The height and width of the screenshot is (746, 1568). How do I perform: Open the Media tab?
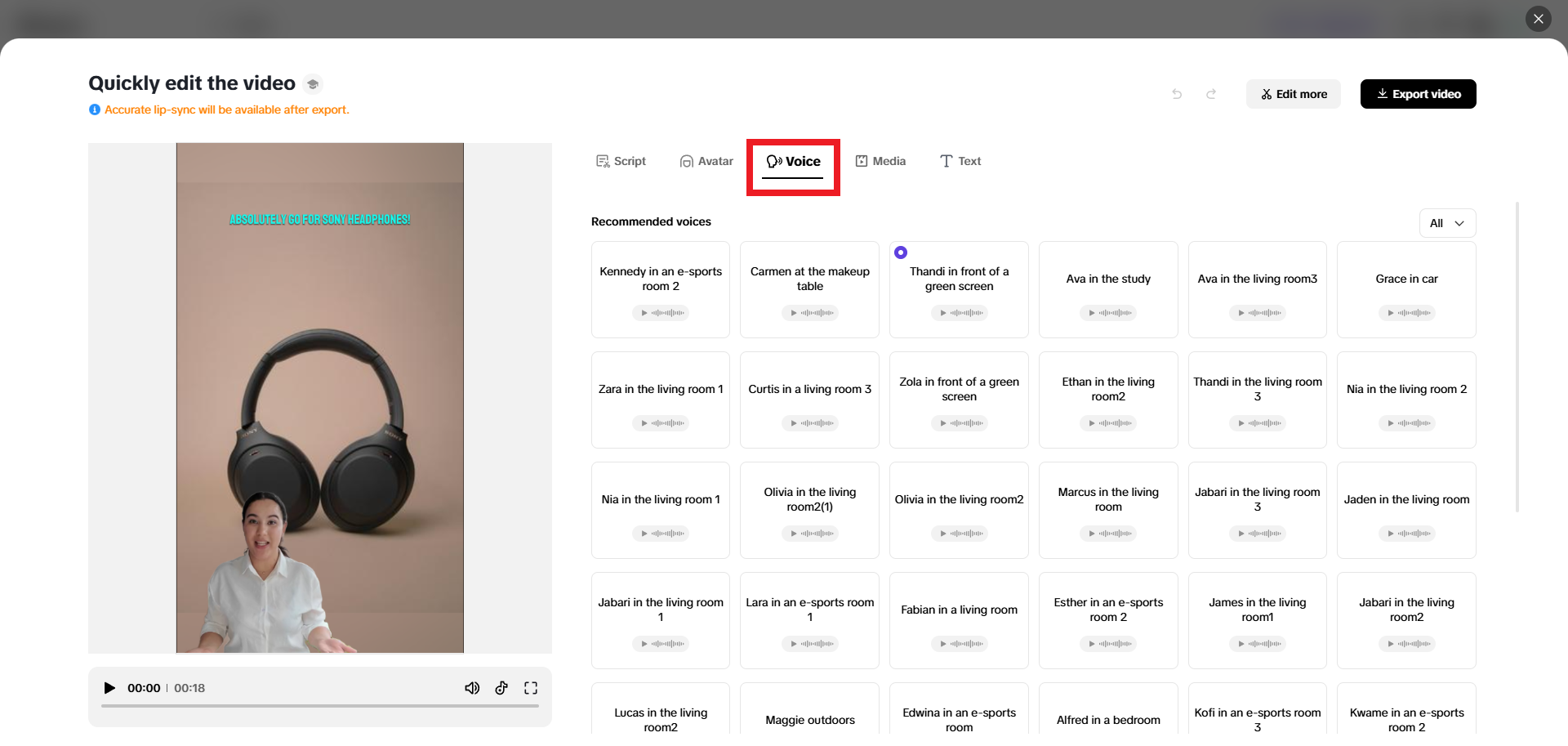880,161
